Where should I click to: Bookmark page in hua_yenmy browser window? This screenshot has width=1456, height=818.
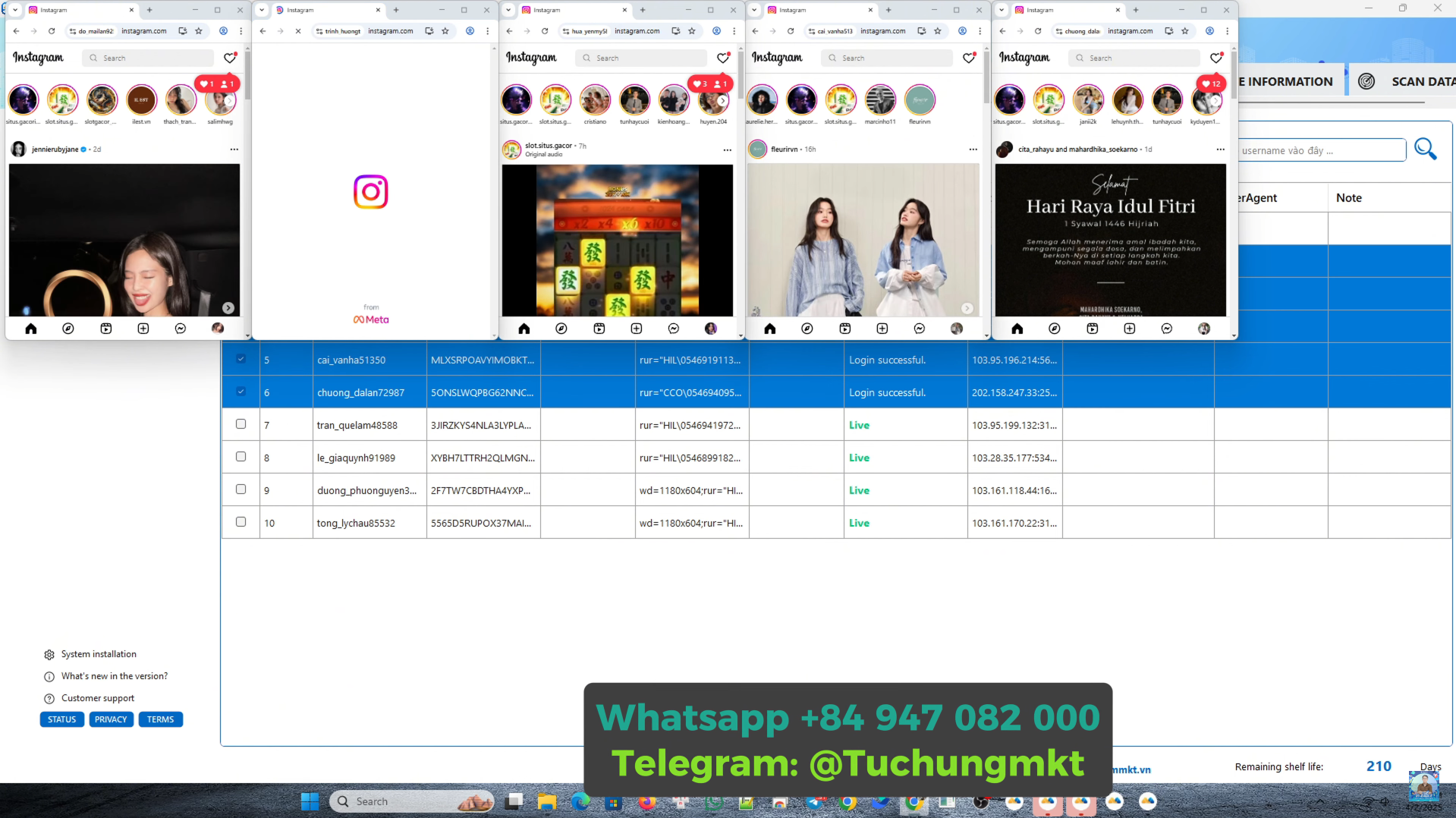pos(692,31)
